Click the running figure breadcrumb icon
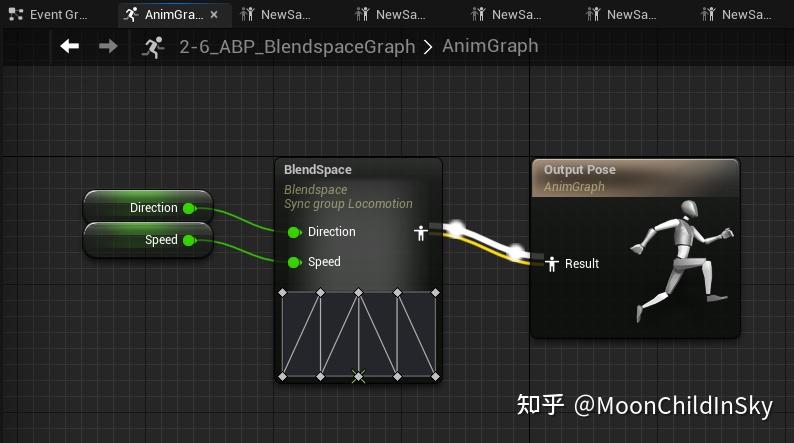The width and height of the screenshot is (794, 443). 152,47
